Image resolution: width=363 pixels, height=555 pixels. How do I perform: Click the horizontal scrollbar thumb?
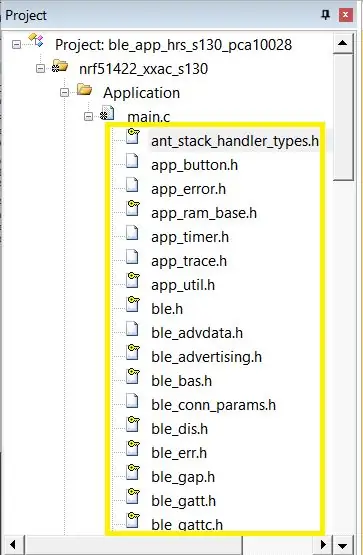click(x=133, y=545)
